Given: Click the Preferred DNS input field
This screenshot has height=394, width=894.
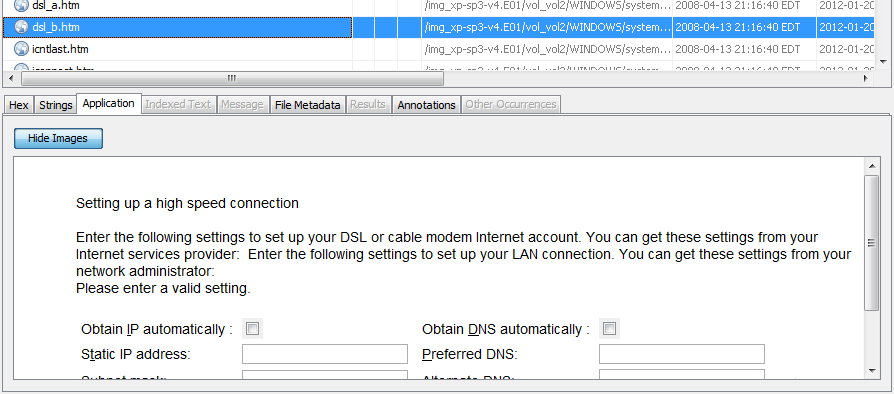Looking at the screenshot, I should [681, 354].
